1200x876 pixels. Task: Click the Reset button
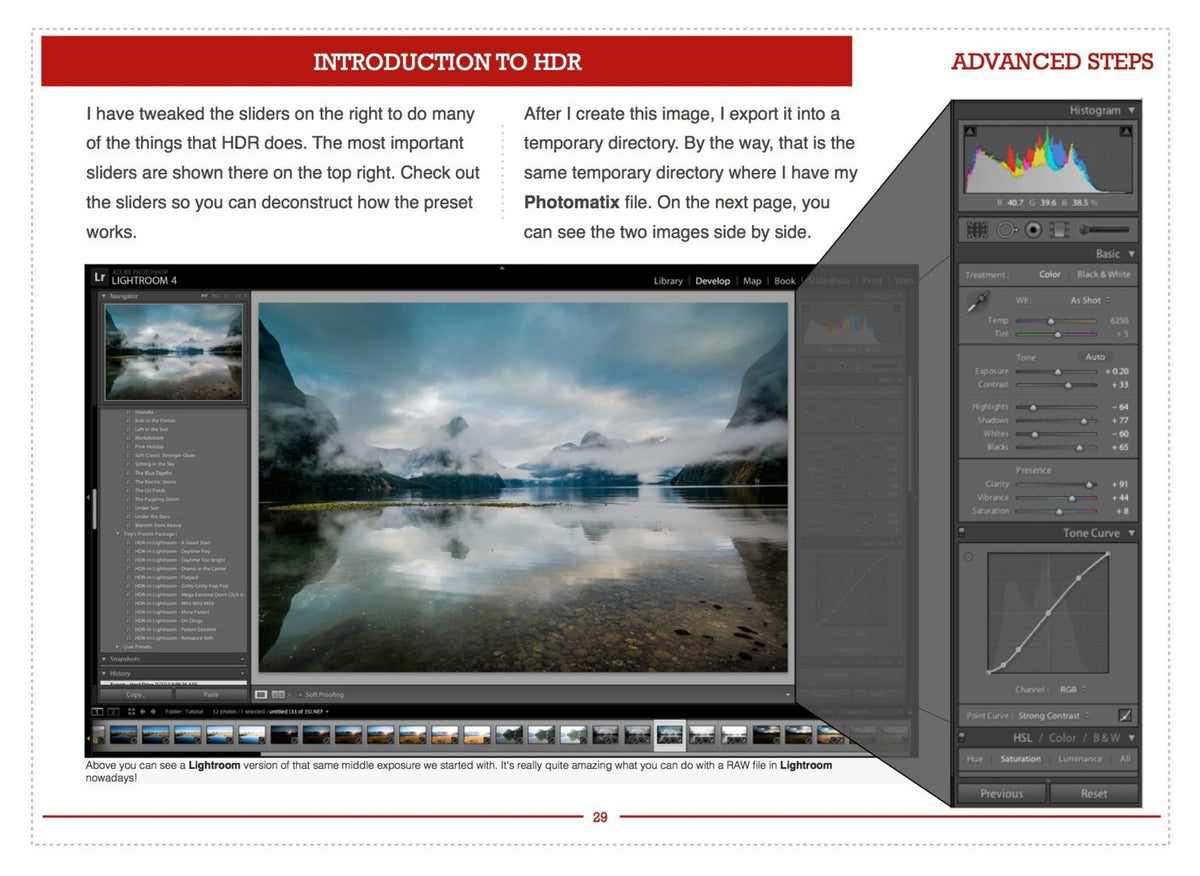point(1095,793)
